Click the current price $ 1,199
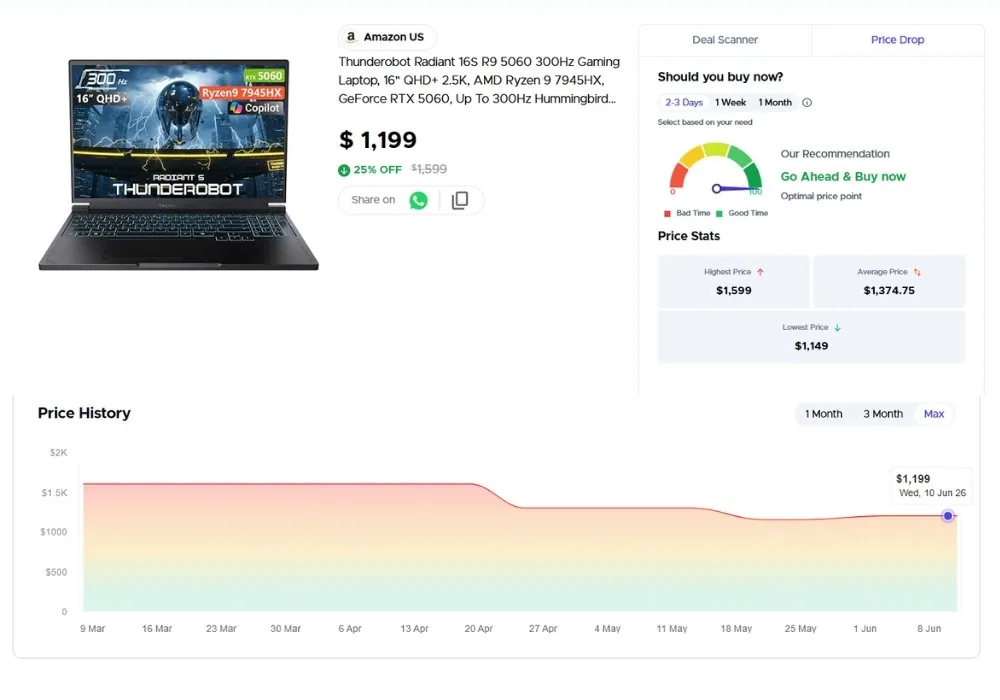This screenshot has height=700, width=1000. pos(378,140)
